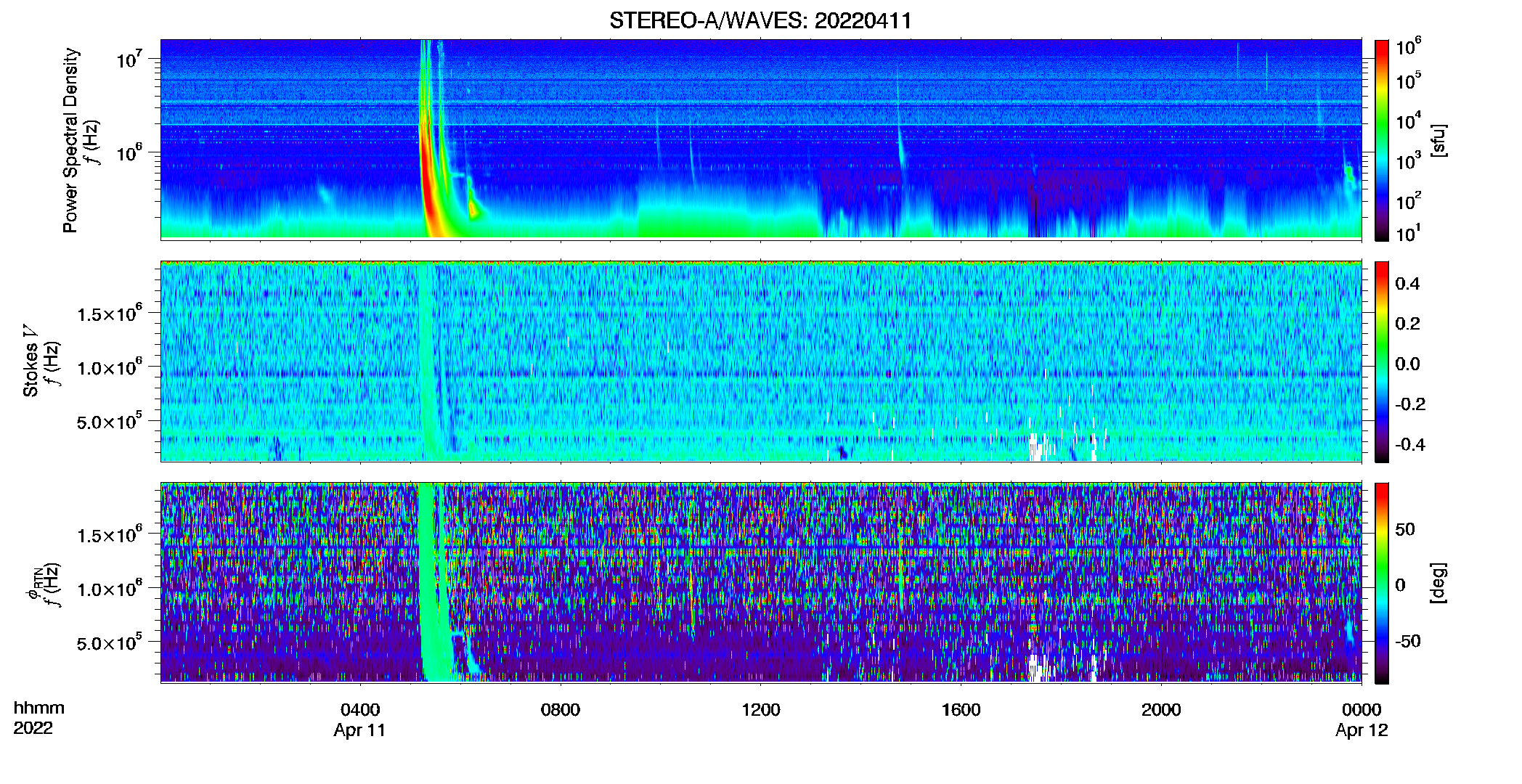Click the 0400 time tick label

(360, 709)
